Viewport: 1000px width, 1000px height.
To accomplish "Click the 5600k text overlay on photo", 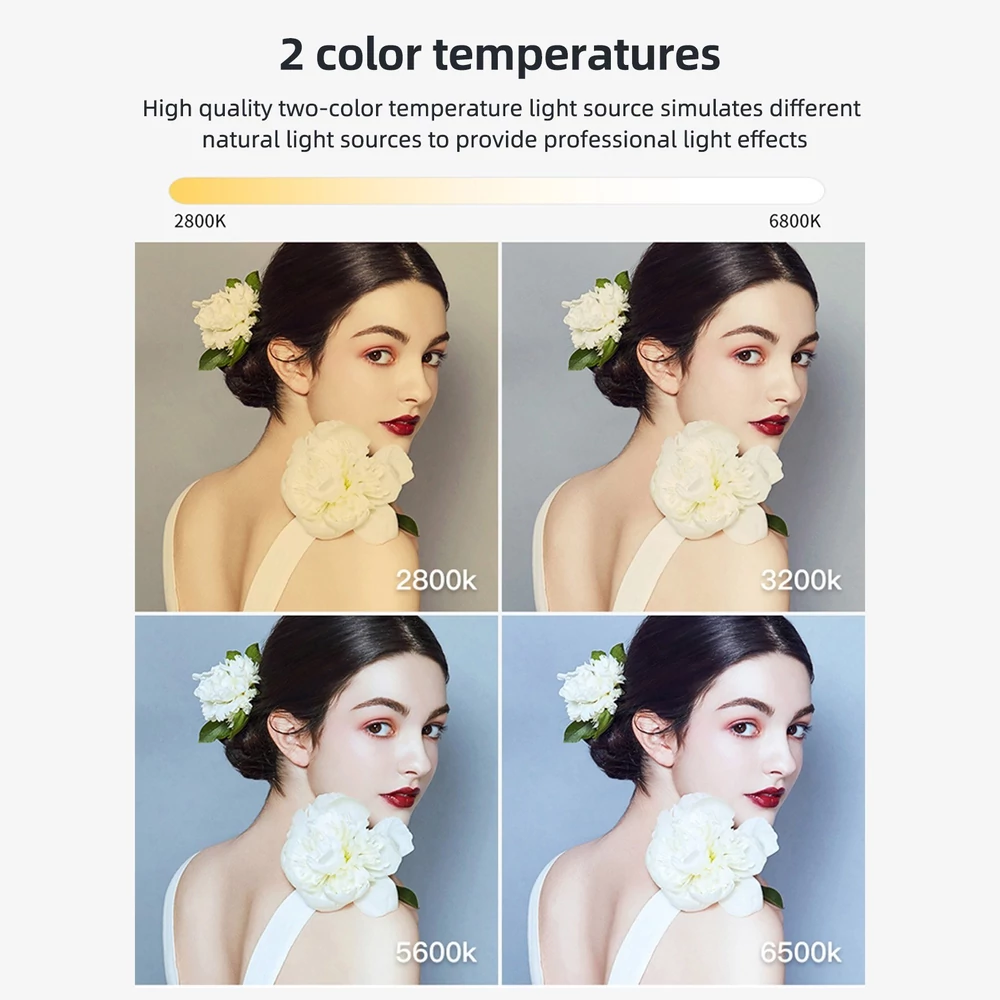I will [436, 953].
